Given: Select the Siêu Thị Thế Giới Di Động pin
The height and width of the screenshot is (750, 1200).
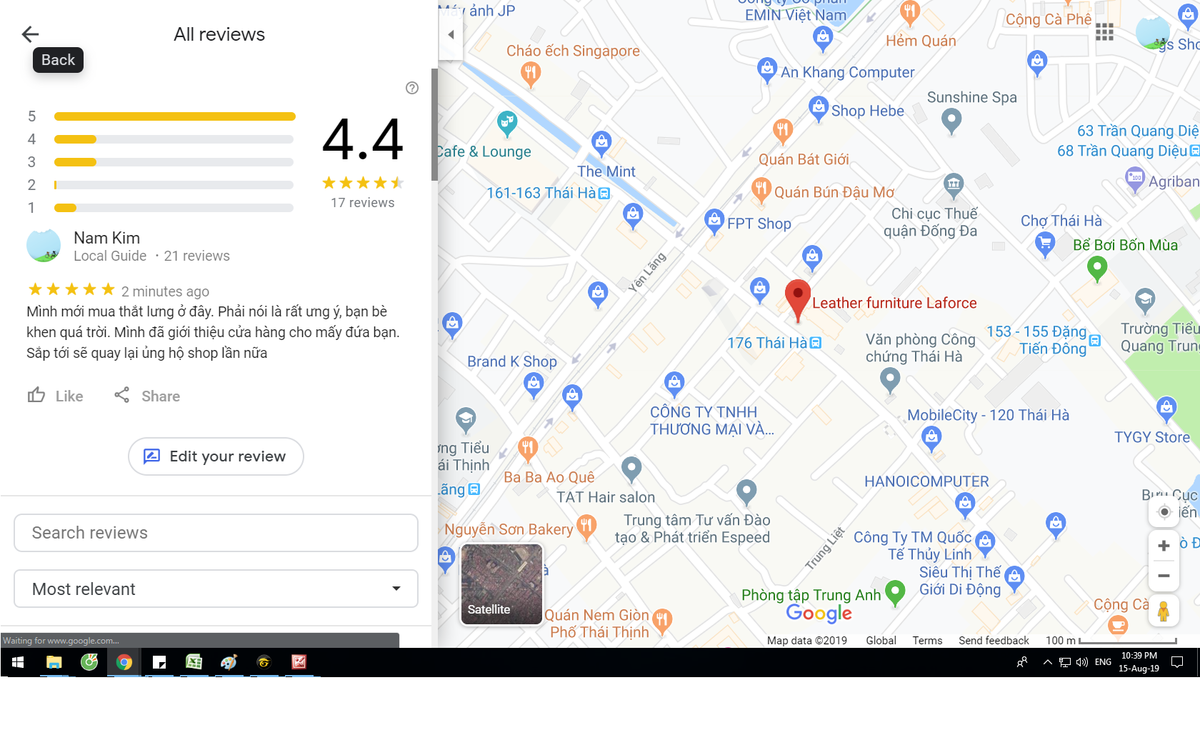Looking at the screenshot, I should click(x=1015, y=577).
